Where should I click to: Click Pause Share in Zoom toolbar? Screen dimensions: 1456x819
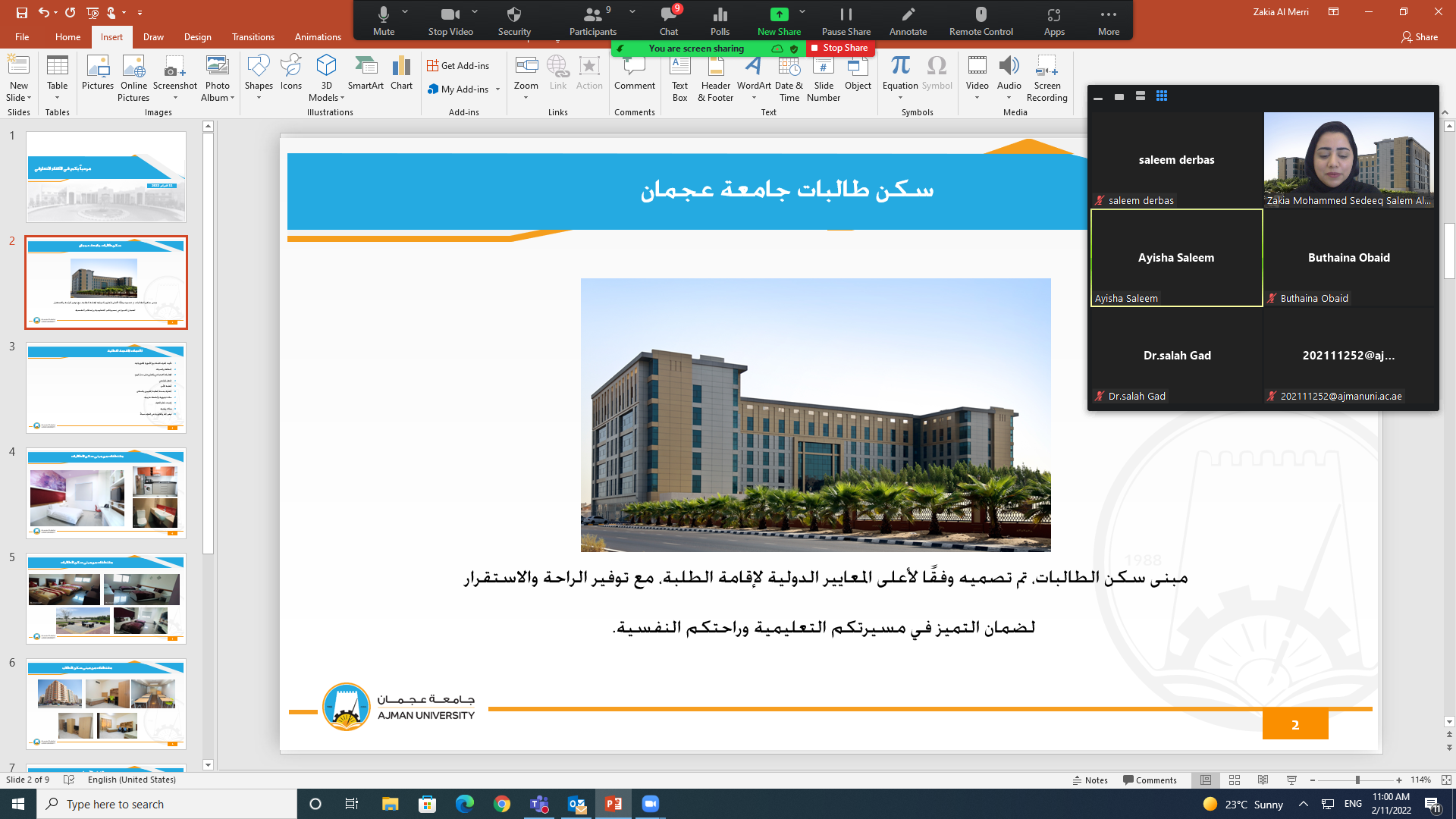coord(846,20)
